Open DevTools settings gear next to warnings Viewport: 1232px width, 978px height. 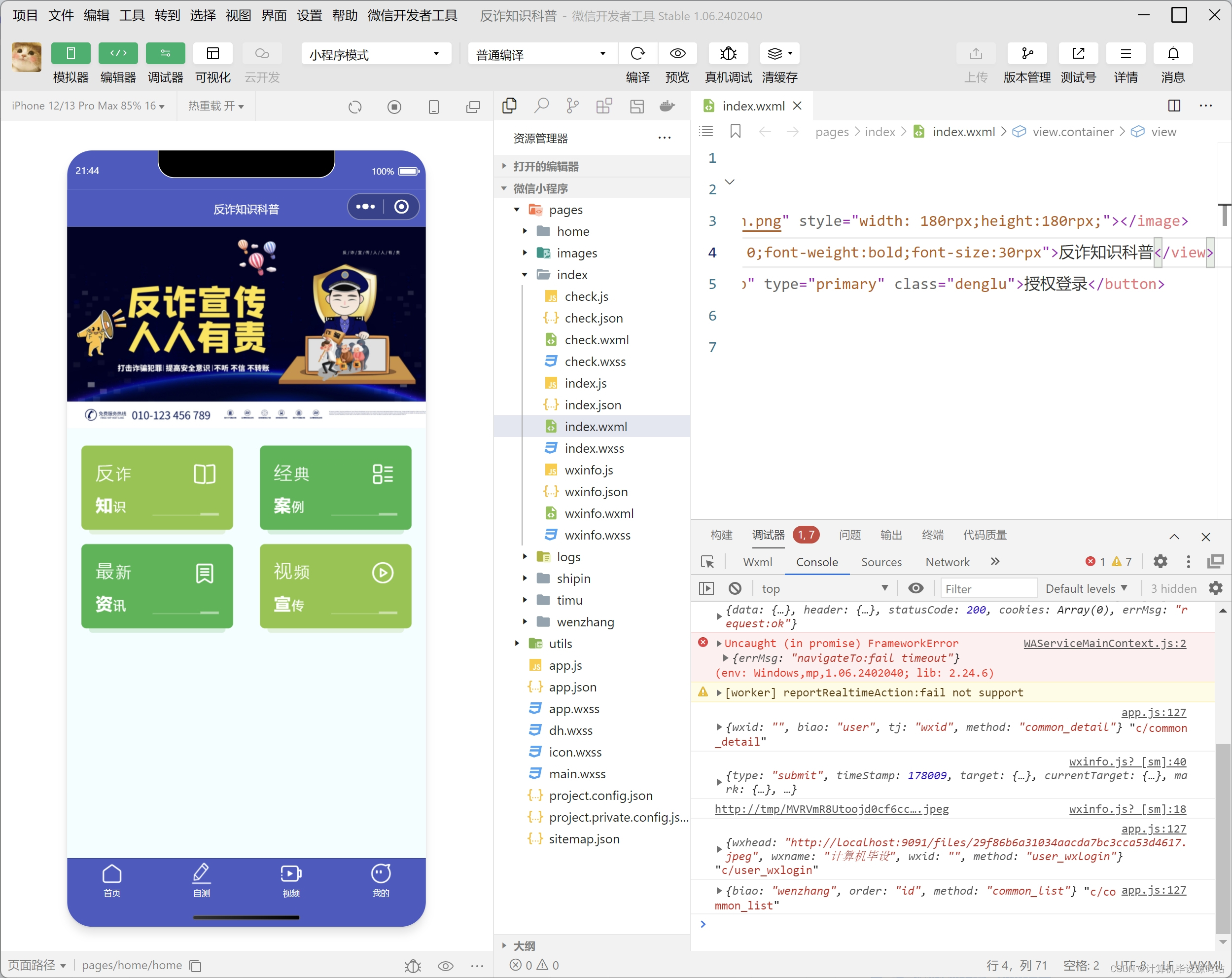[1160, 561]
